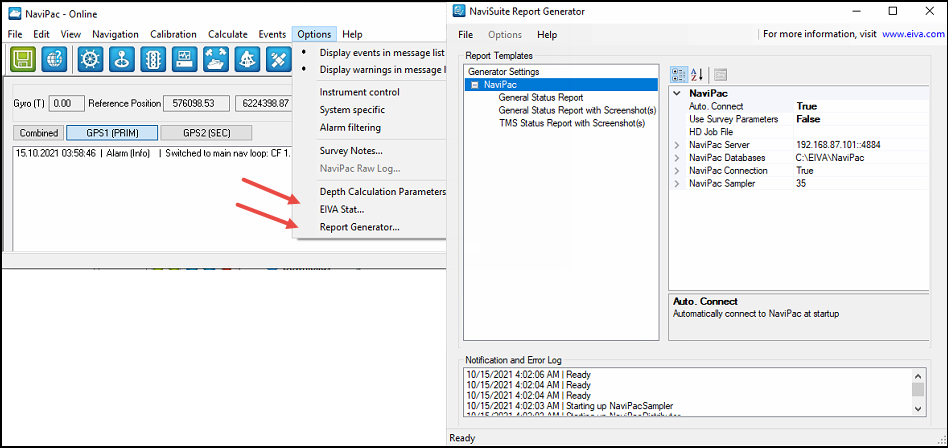The image size is (948, 448).
Task: Click the satellite toolbar icon
Action: [x=279, y=59]
